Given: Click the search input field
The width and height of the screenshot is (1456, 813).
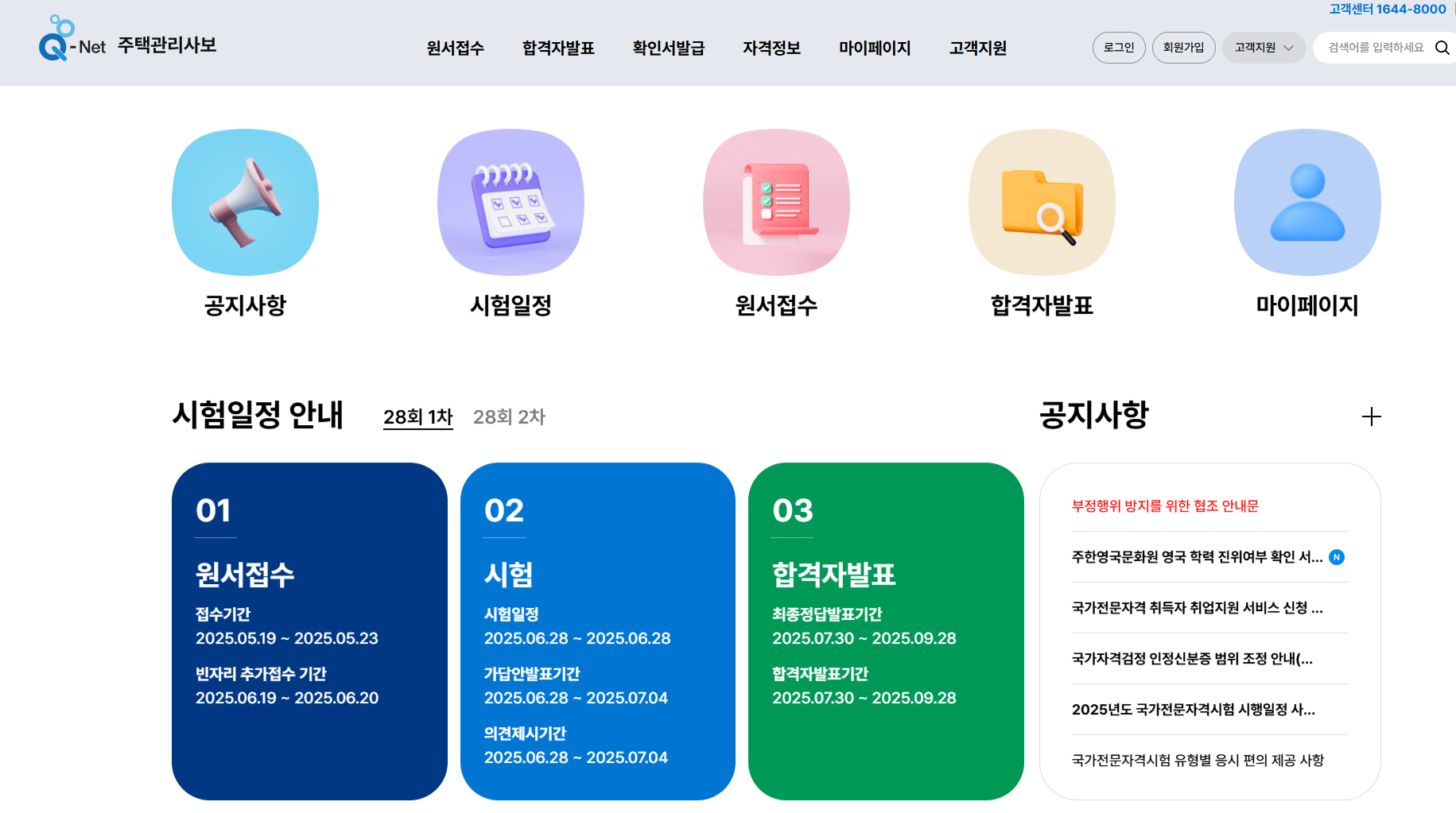Looking at the screenshot, I should [x=1376, y=48].
